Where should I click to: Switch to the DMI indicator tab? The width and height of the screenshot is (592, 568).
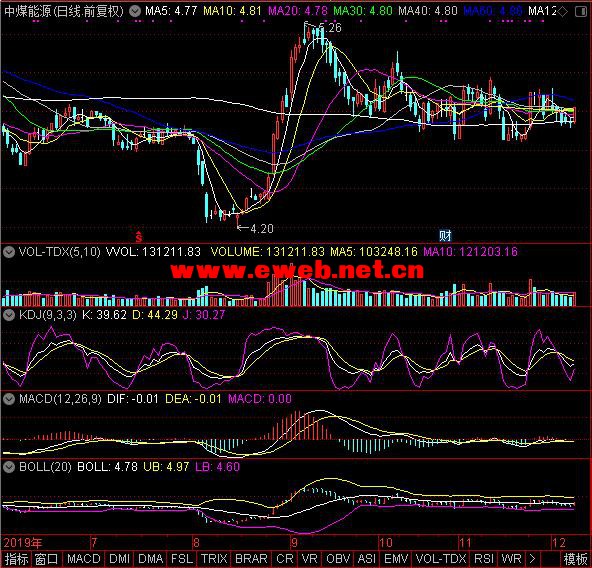[x=119, y=559]
